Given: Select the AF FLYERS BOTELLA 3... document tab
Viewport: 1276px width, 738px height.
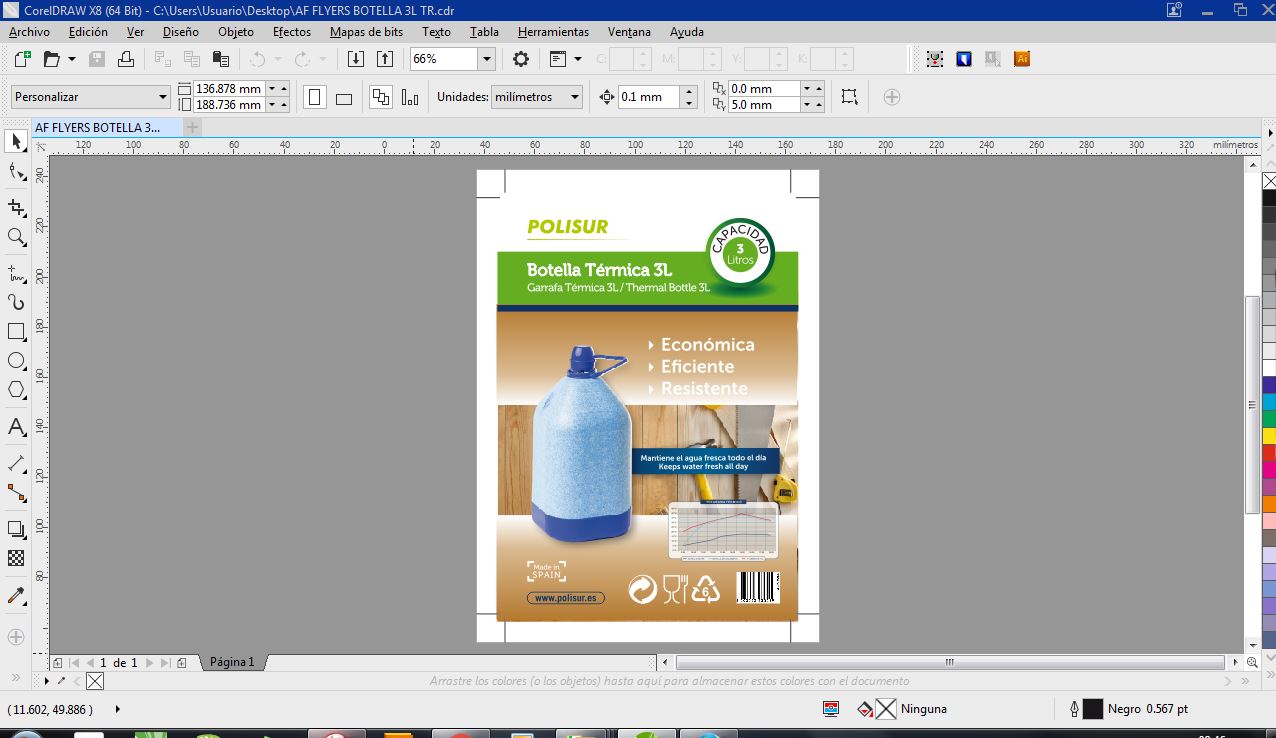Looking at the screenshot, I should pyautogui.click(x=106, y=128).
